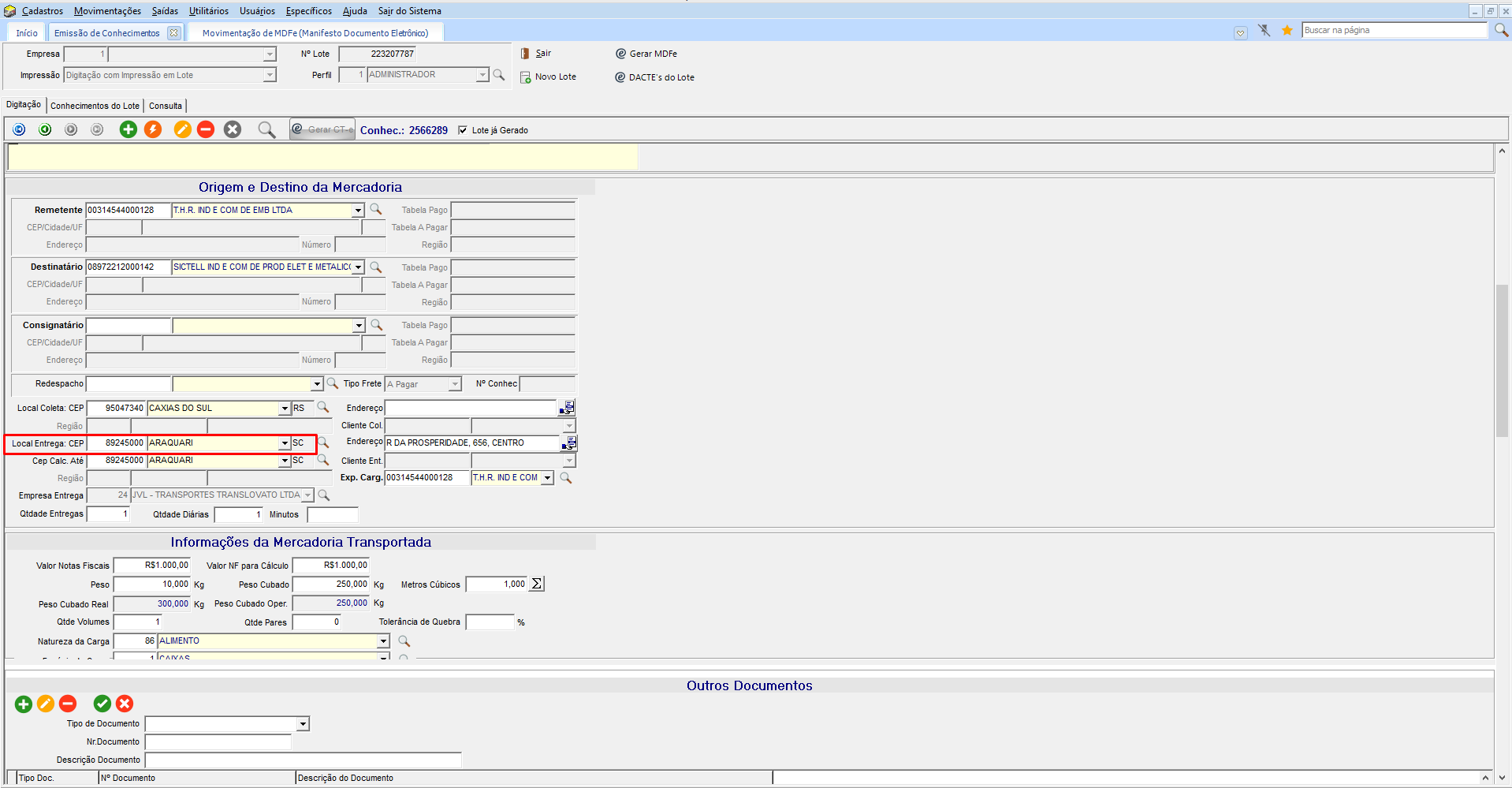
Task: Add new record with green plus icon
Action: click(x=128, y=129)
